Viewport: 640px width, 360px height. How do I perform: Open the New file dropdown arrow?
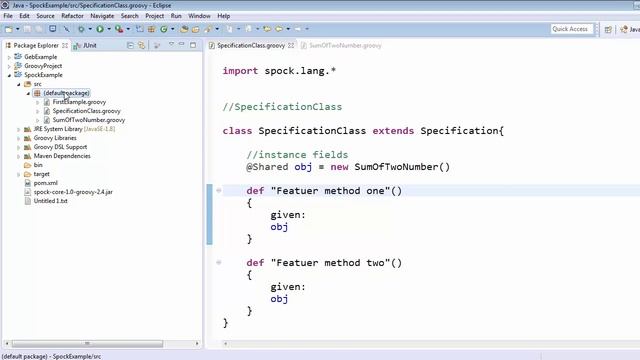tap(18, 29)
